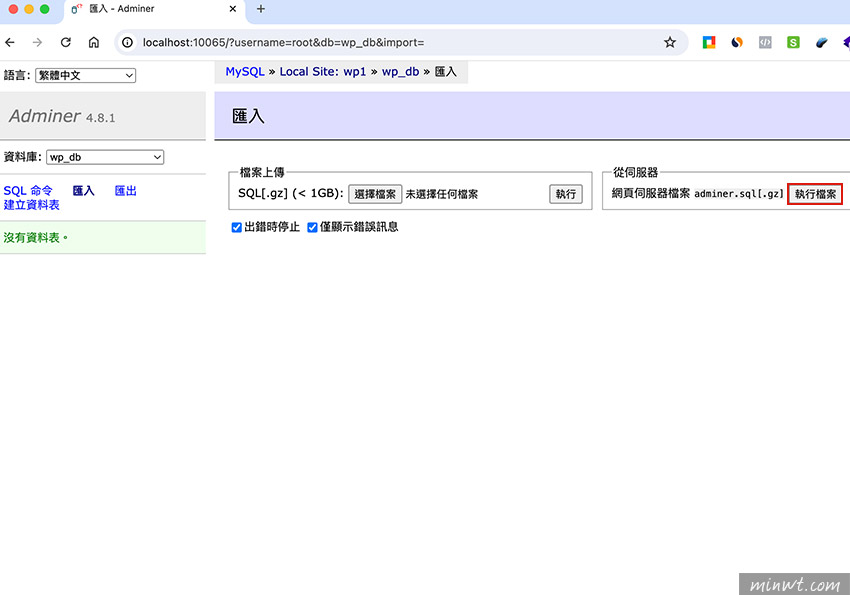Go back with the browser back arrow

tap(10, 42)
